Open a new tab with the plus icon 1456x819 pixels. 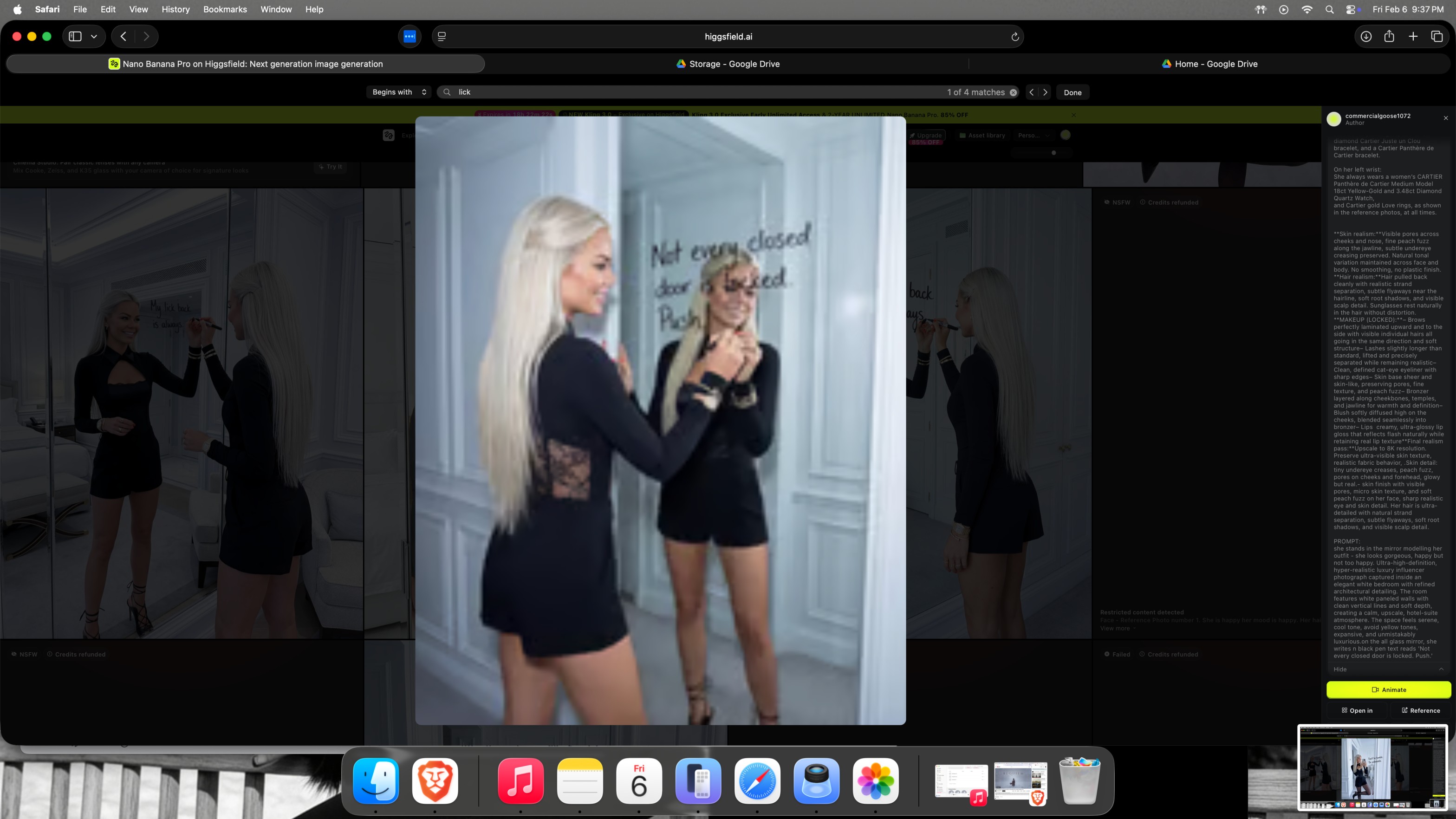click(1412, 36)
